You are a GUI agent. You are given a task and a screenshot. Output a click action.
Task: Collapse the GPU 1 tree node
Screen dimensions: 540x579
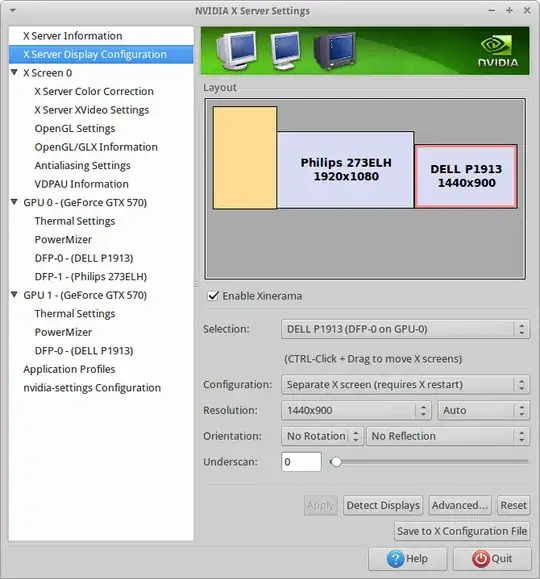tap(14, 295)
